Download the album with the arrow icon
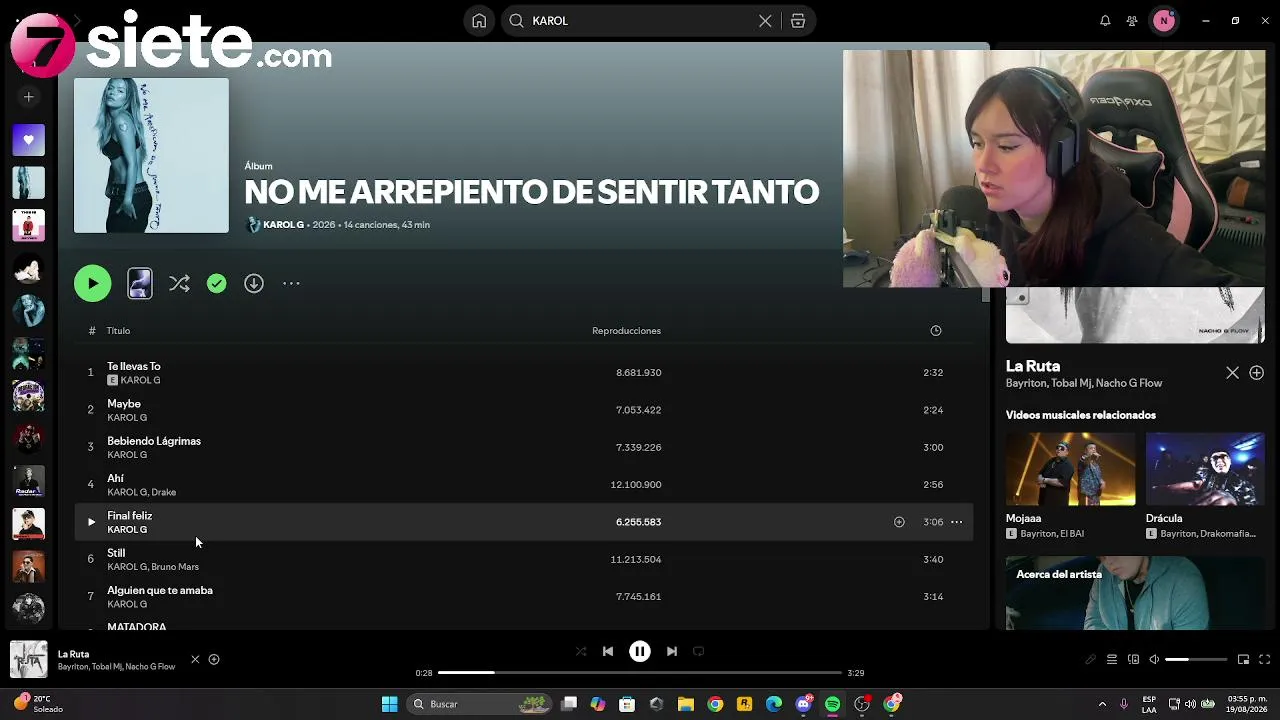This screenshot has width=1280, height=720. 254,284
